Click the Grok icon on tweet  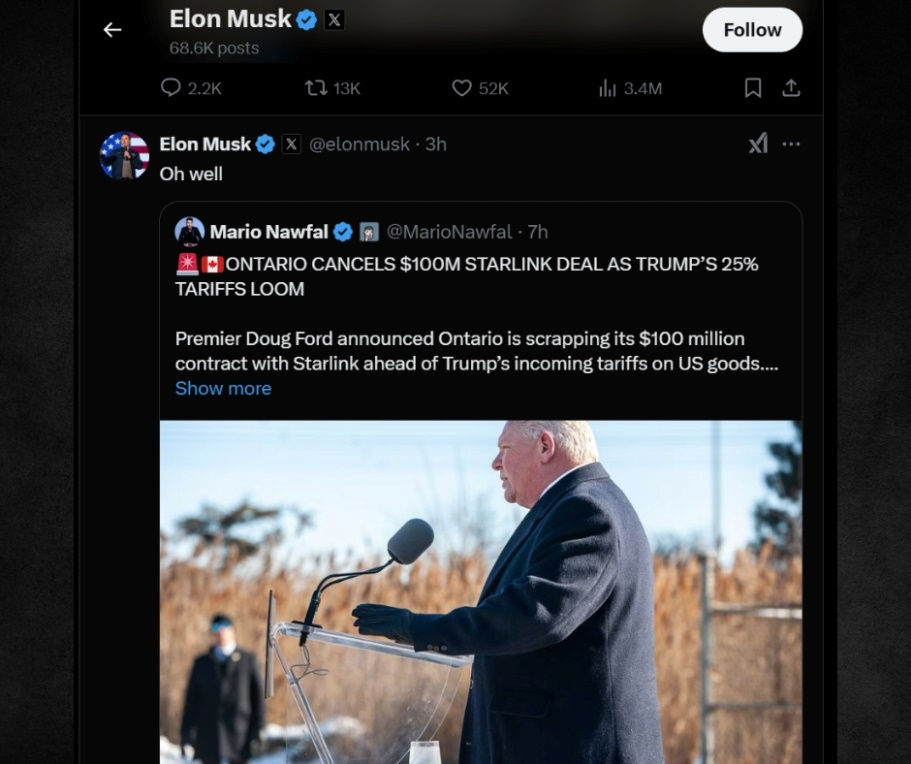758,144
